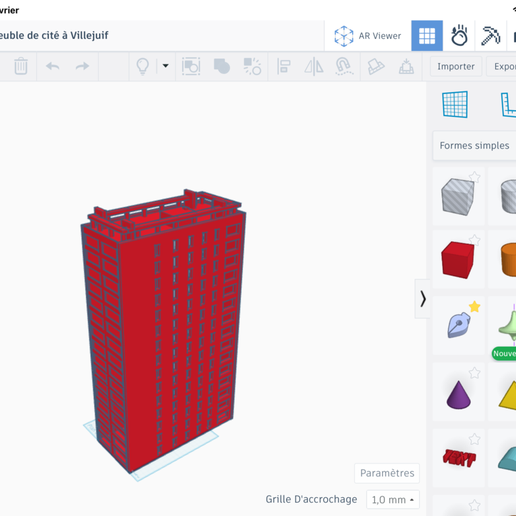Click the Importer button
516x516 pixels.
click(x=456, y=66)
